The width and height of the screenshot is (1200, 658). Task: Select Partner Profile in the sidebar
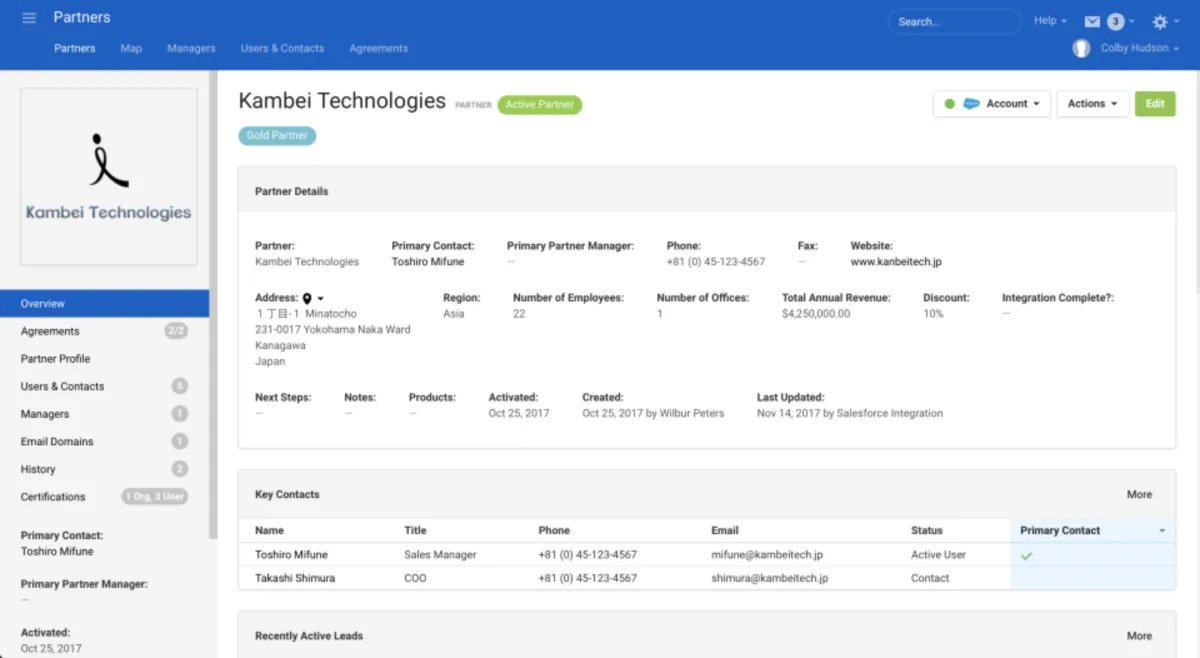[x=55, y=359]
